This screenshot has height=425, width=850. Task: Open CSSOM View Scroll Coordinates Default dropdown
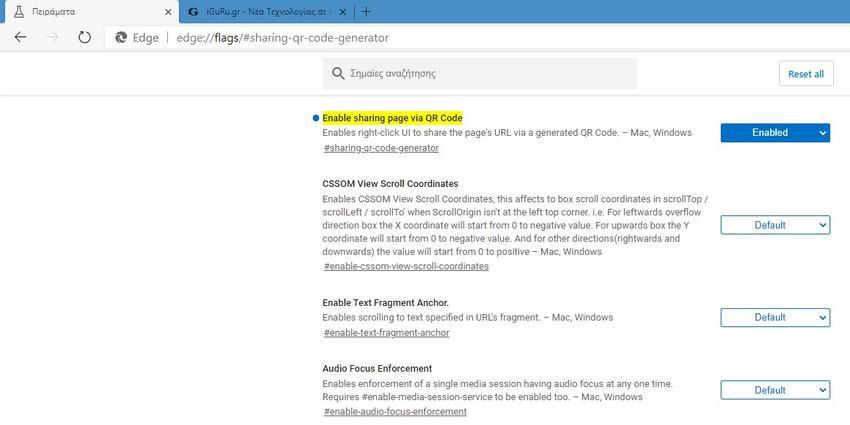(775, 225)
